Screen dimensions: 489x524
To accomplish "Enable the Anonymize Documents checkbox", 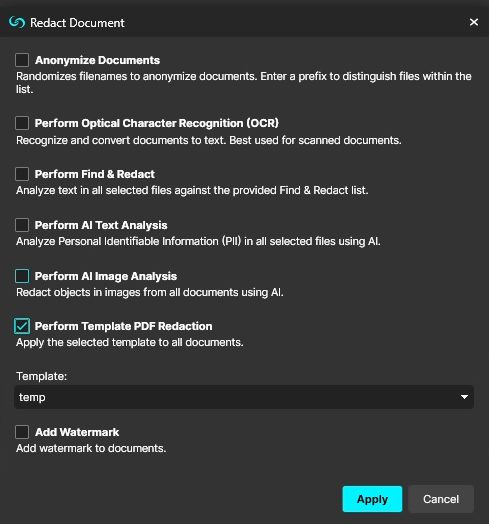I will 22,60.
